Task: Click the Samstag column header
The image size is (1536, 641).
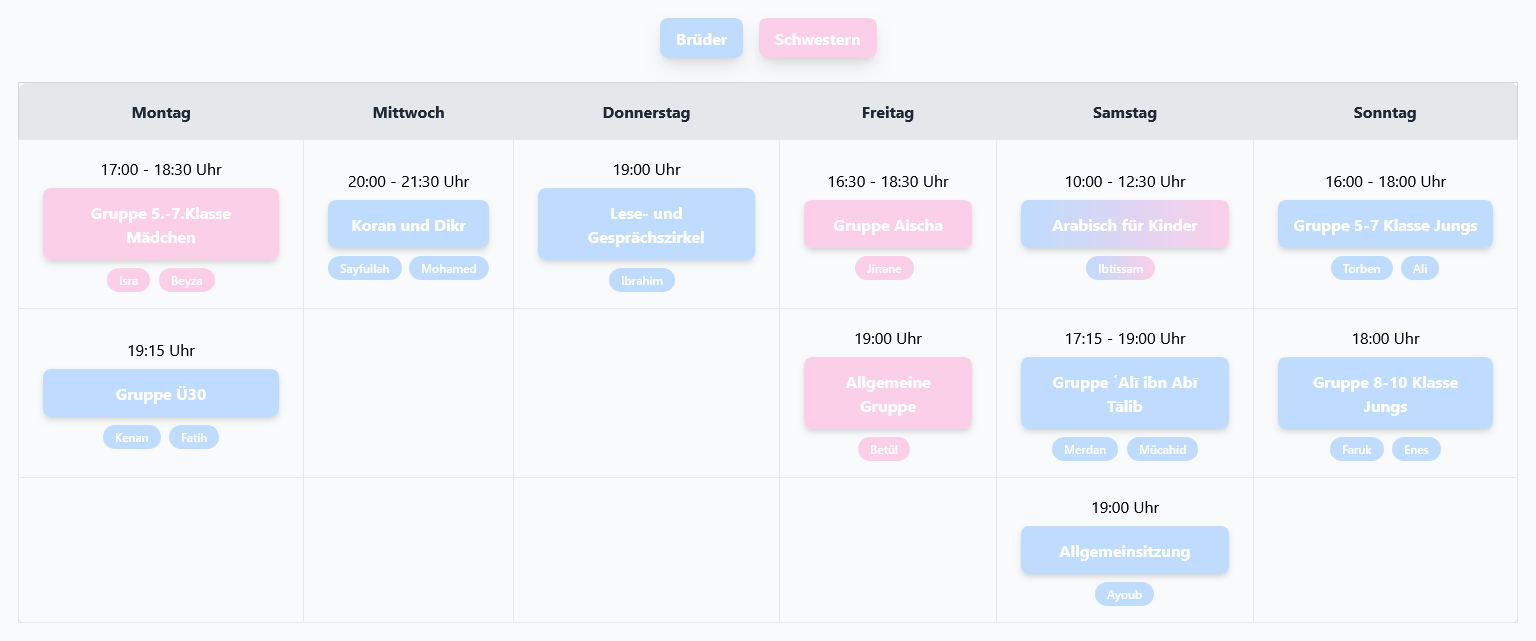Action: 1124,113
